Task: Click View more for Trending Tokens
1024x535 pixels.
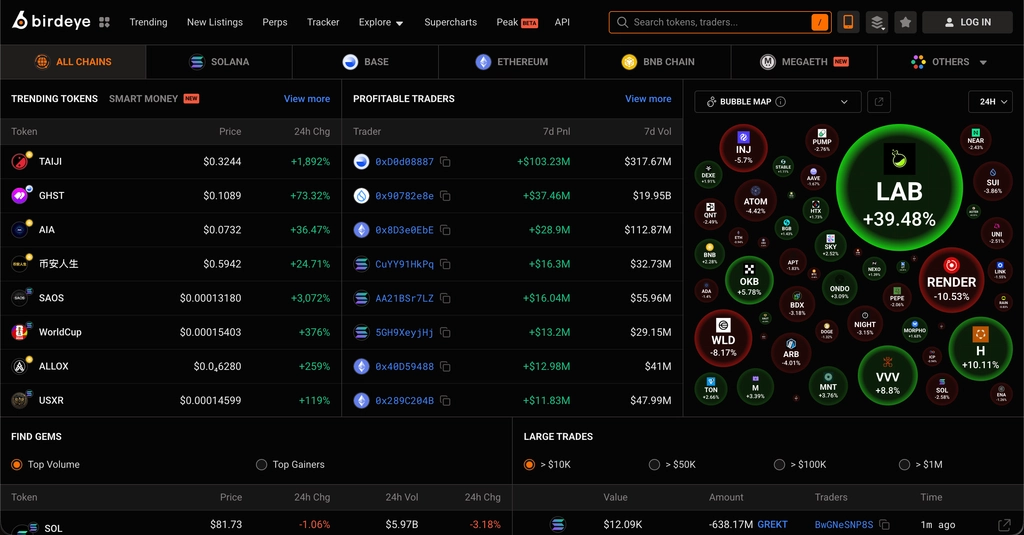Action: (x=307, y=99)
